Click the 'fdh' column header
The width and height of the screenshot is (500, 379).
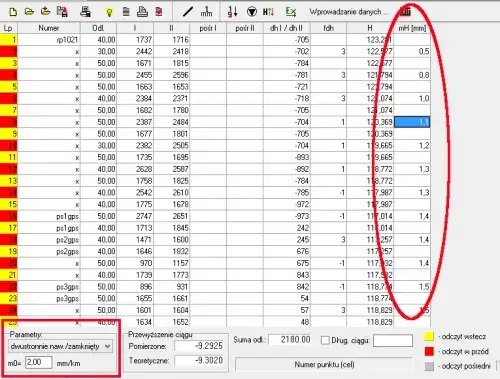click(328, 28)
